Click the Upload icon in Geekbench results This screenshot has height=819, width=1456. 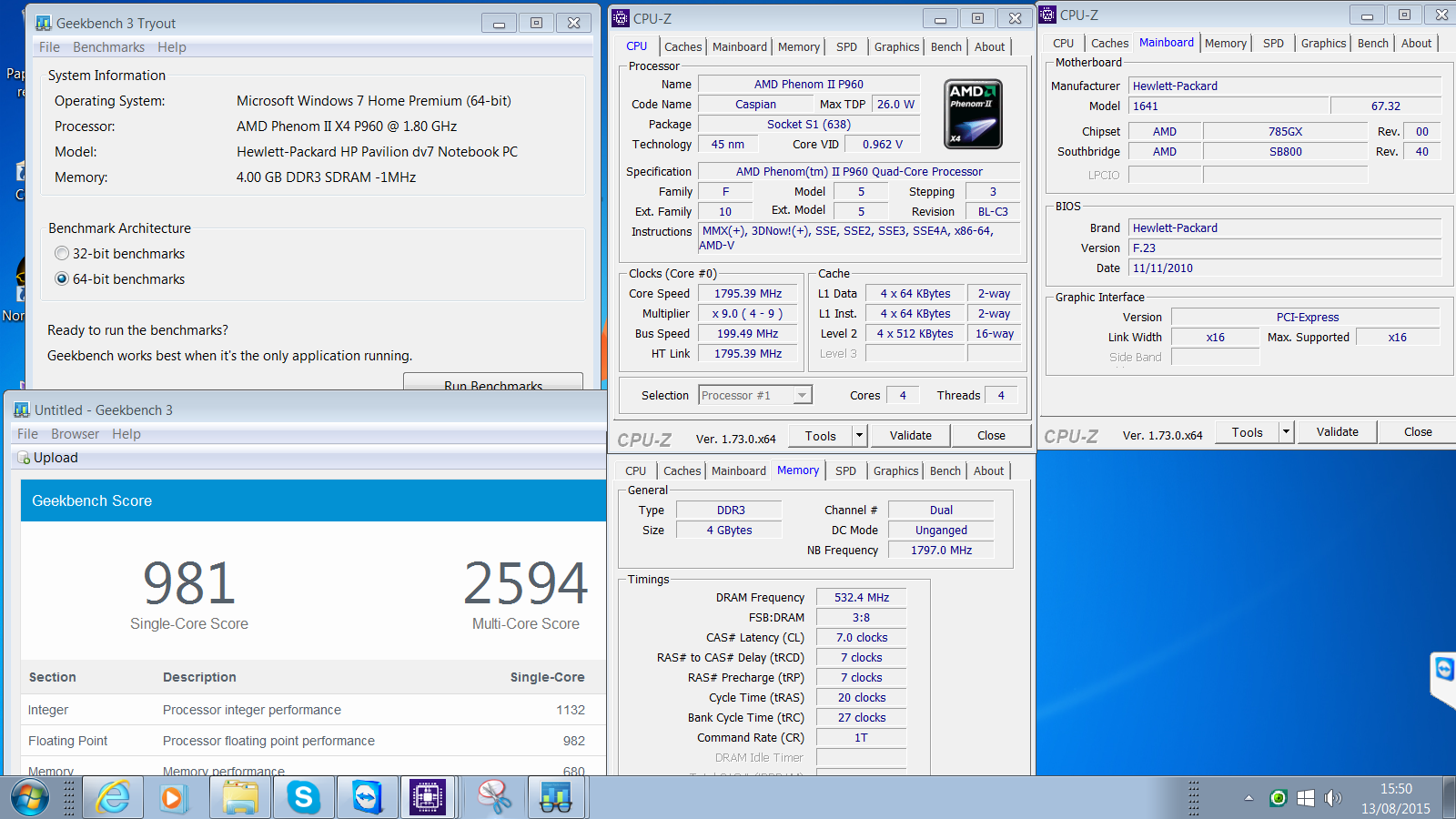pos(24,458)
